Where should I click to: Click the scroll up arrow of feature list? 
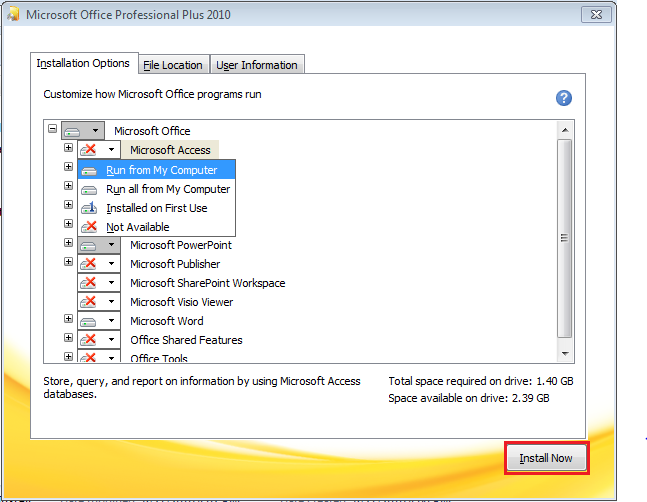point(565,130)
